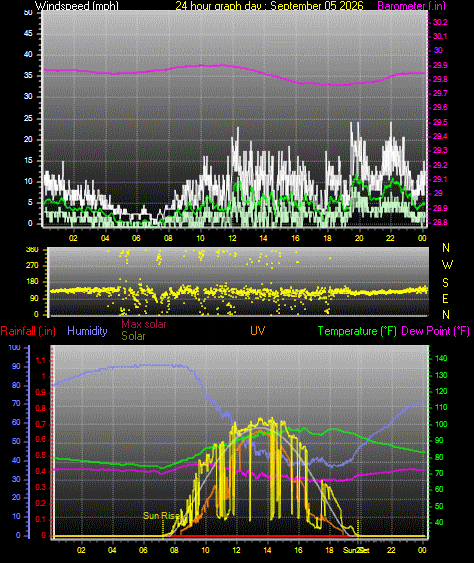This screenshot has height=563, width=474.
Task: Click the Barometer (in) legend label
Action: click(412, 5)
